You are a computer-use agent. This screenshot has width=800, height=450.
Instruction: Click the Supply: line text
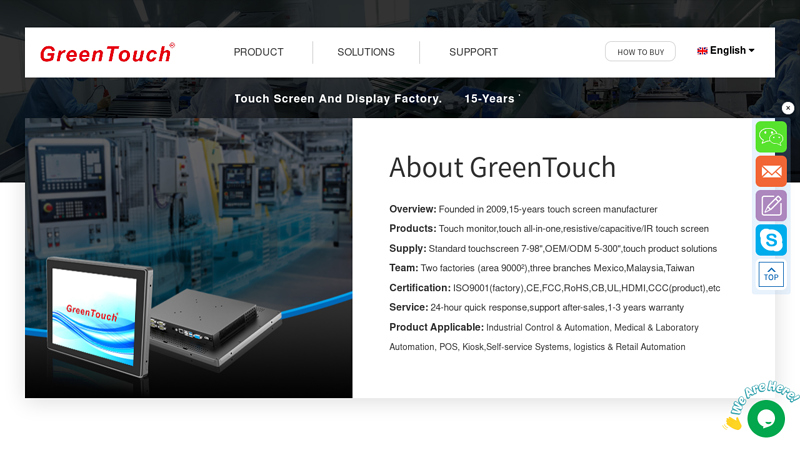[553, 248]
